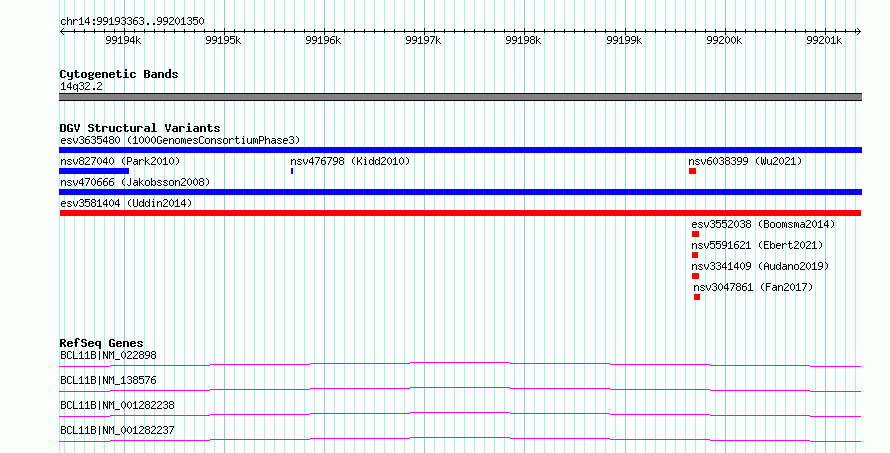Click the magenta line of BCL11B|NM_001282237

460,439
